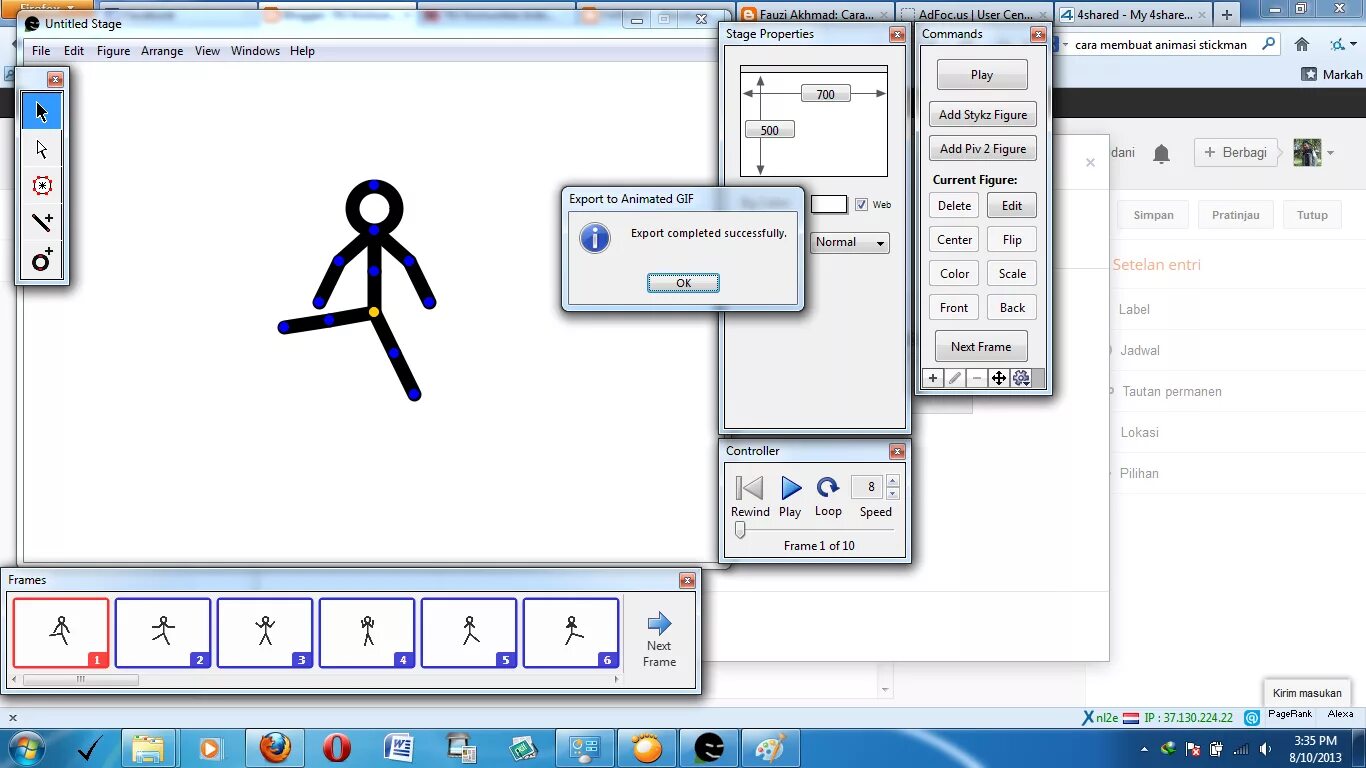Viewport: 1366px width, 768px height.
Task: Select frame 5 thumbnail
Action: click(469, 633)
